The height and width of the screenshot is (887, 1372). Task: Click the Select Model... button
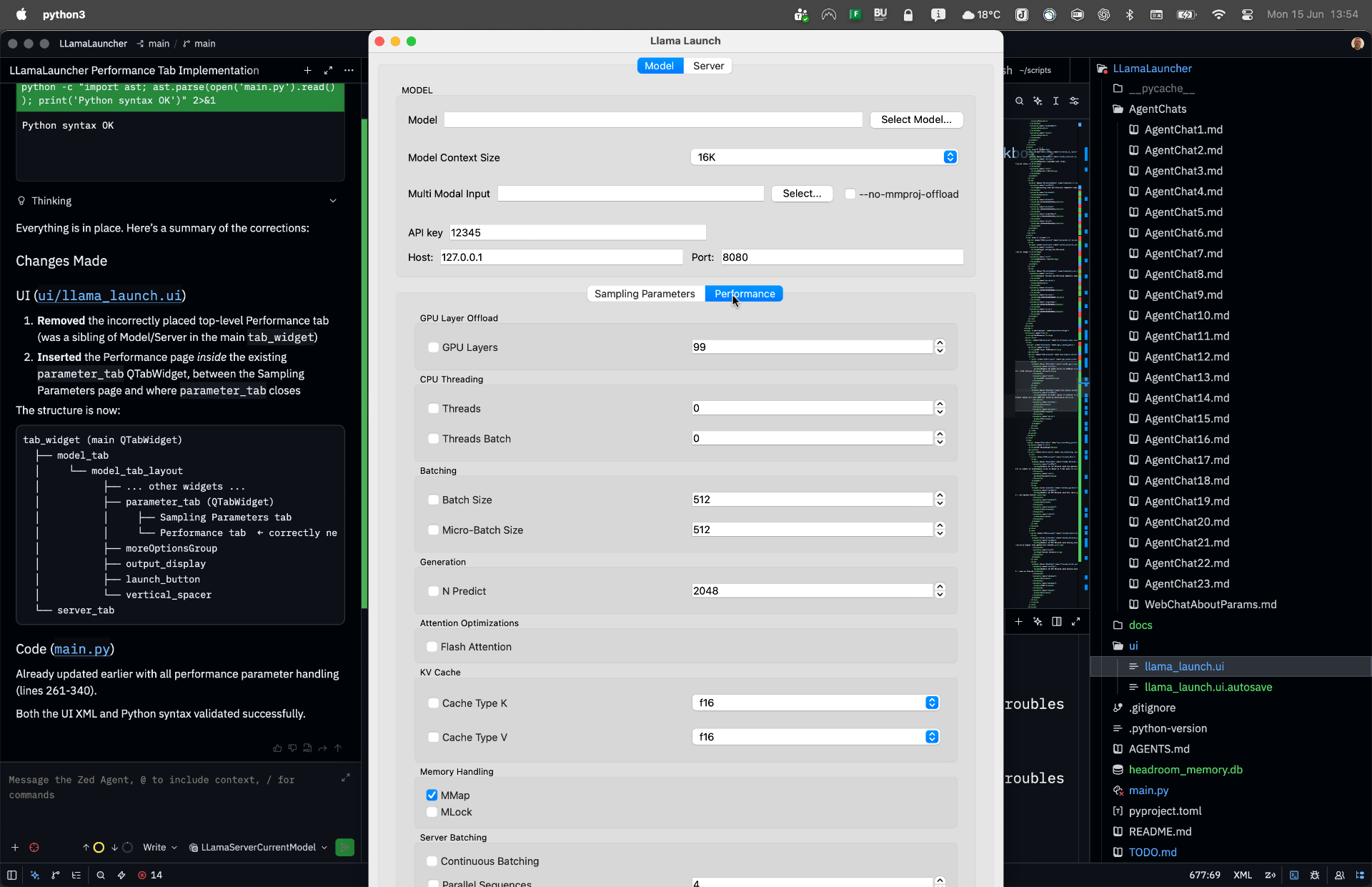(916, 119)
